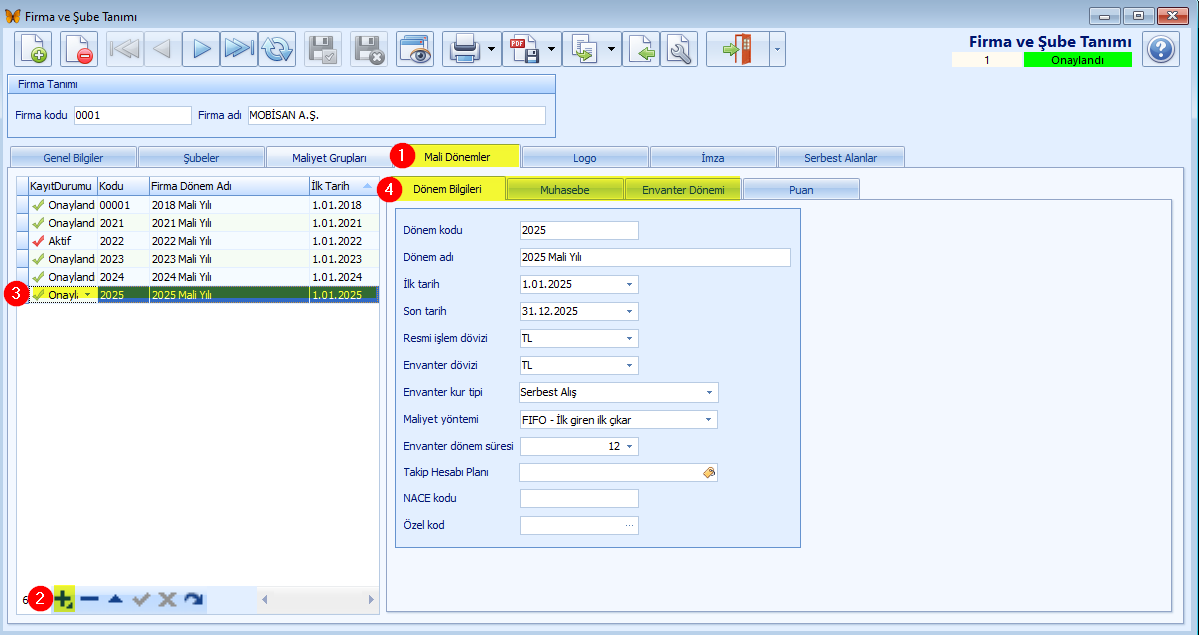The image size is (1199, 635).
Task: Click the exit door icon
Action: click(737, 50)
